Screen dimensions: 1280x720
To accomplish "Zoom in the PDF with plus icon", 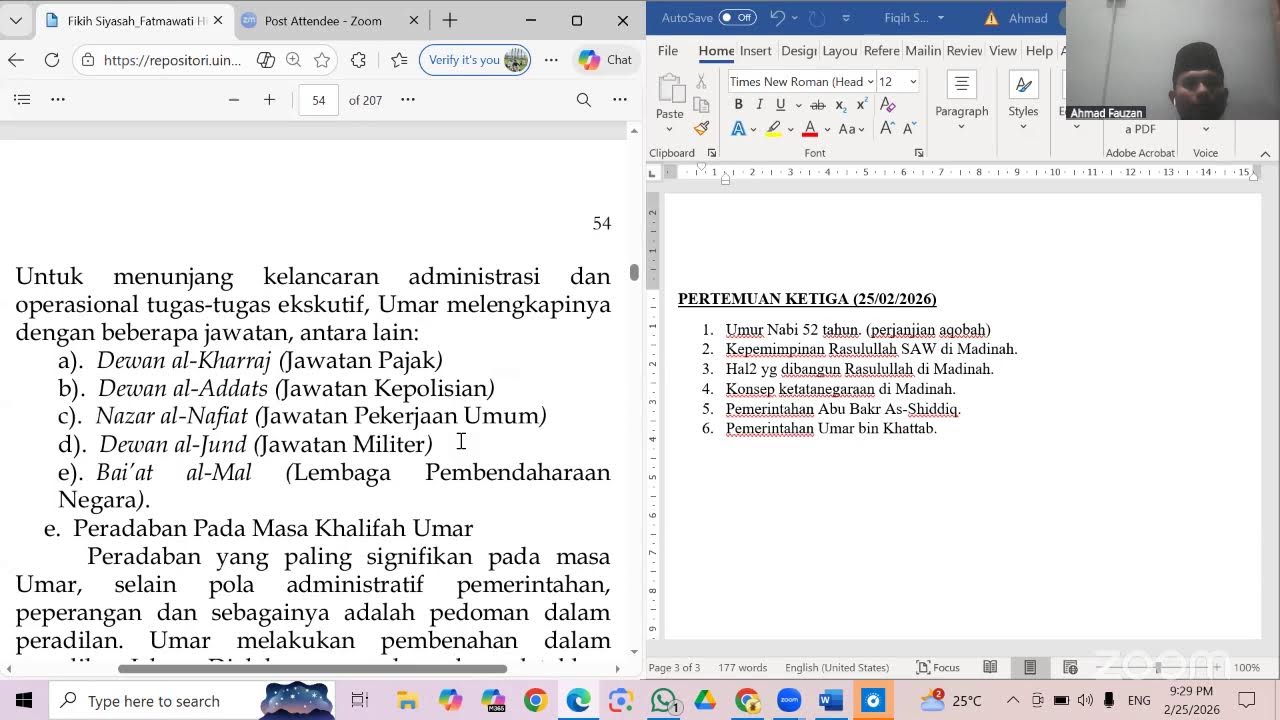I will click(269, 100).
